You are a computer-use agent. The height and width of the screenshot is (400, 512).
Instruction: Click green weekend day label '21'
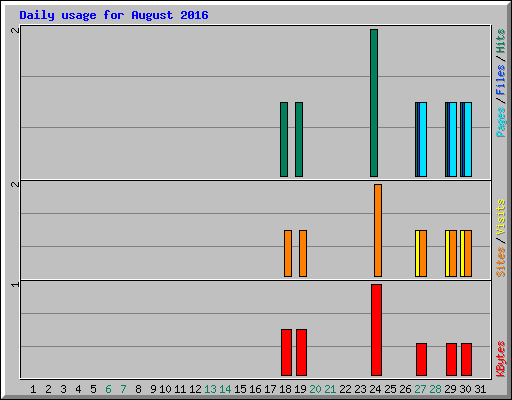coord(330,389)
